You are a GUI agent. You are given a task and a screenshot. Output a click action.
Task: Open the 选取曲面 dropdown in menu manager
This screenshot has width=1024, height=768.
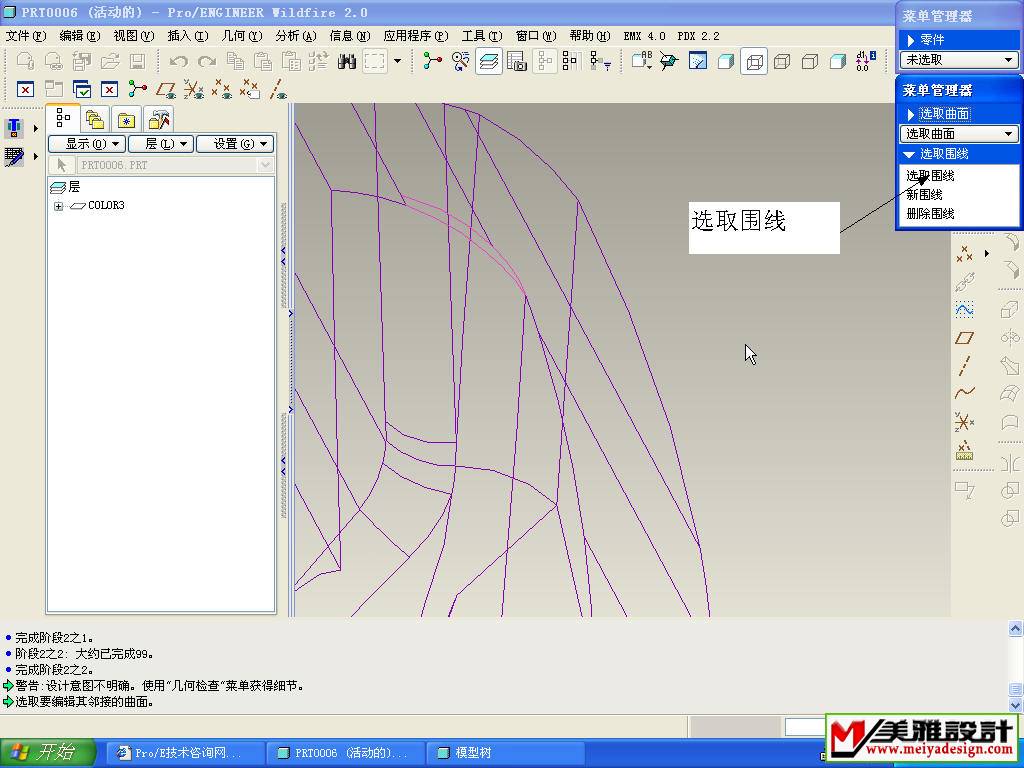pos(958,134)
